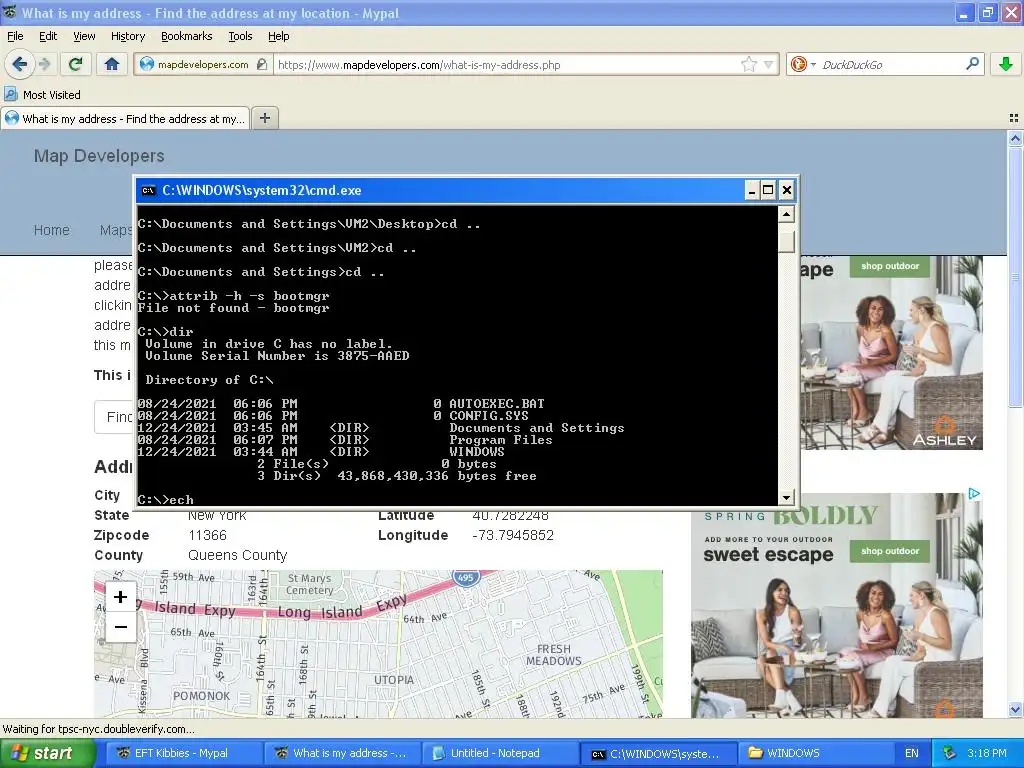The height and width of the screenshot is (768, 1024).
Task: Open the Bookmarks menu
Action: pos(187,36)
